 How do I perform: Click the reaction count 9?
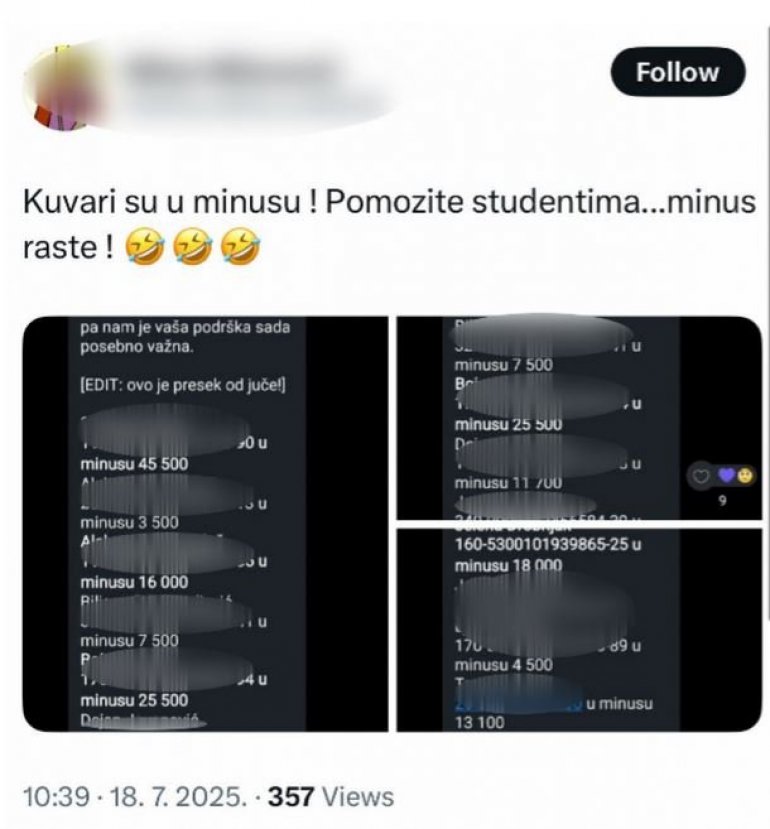[x=722, y=500]
